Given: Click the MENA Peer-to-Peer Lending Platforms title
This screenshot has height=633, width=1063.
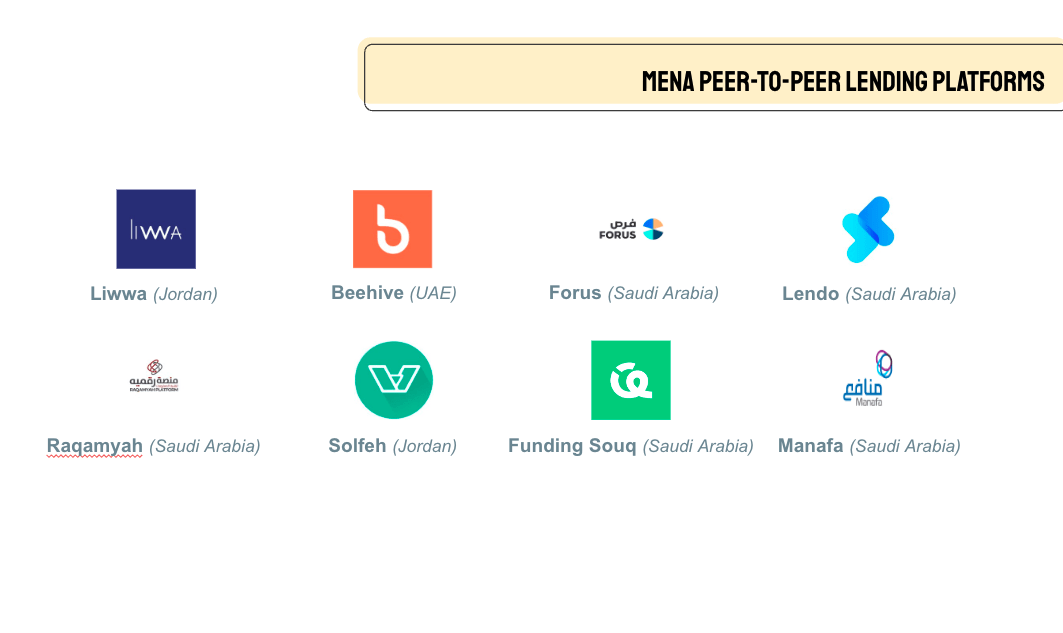Looking at the screenshot, I should pyautogui.click(x=843, y=81).
